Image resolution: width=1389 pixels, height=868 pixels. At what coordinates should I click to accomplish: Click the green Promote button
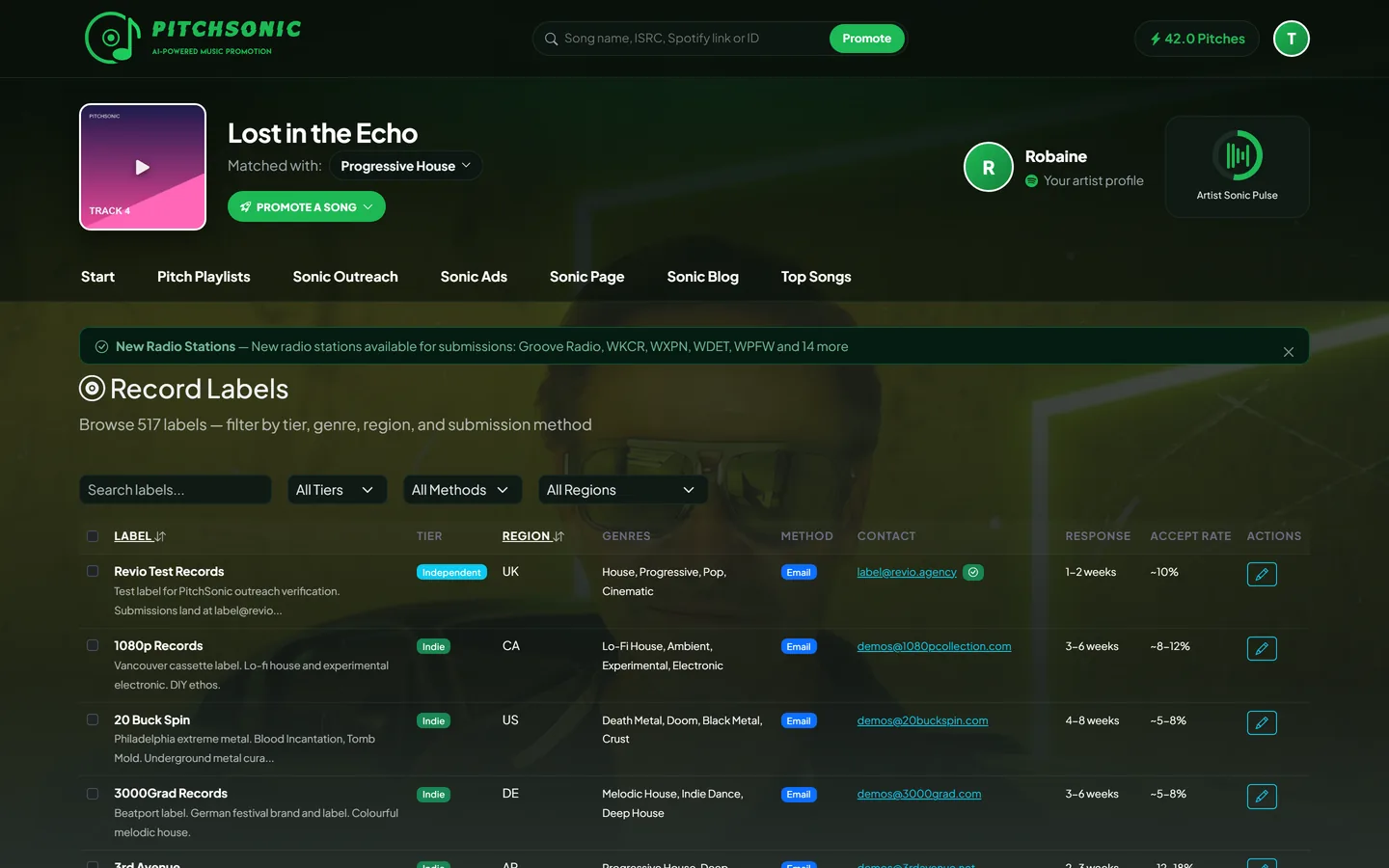(x=866, y=39)
